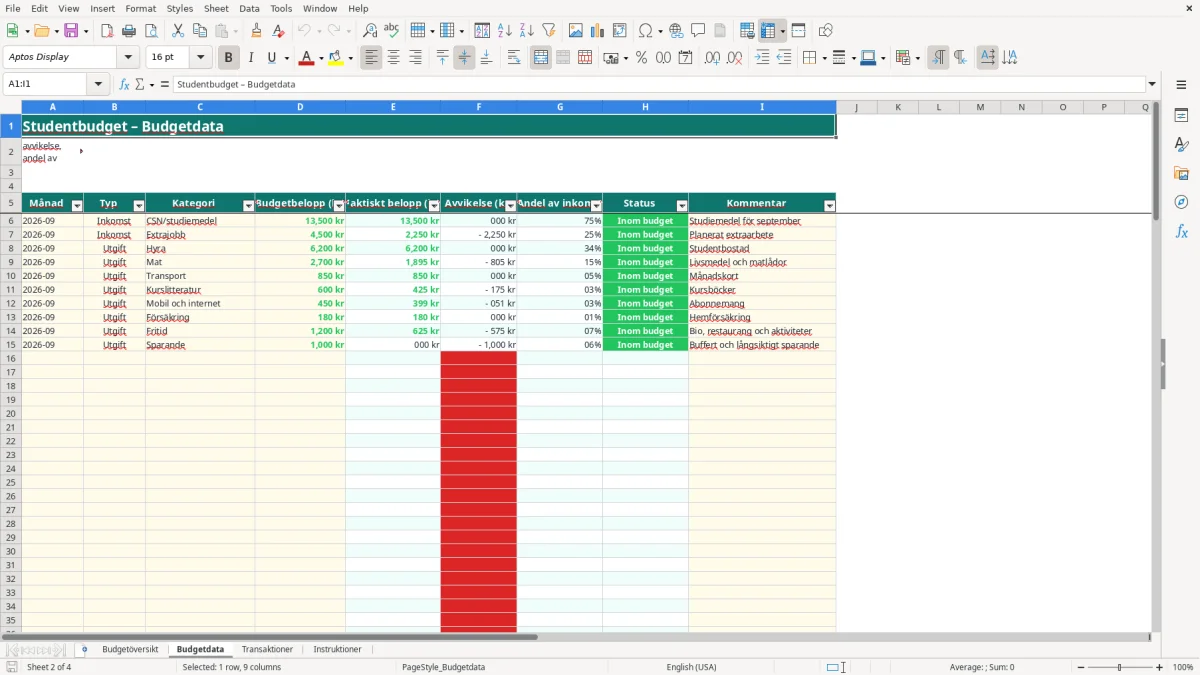Toggle left-to-right text direction
Viewport: 1200px width, 675px height.
coord(938,58)
